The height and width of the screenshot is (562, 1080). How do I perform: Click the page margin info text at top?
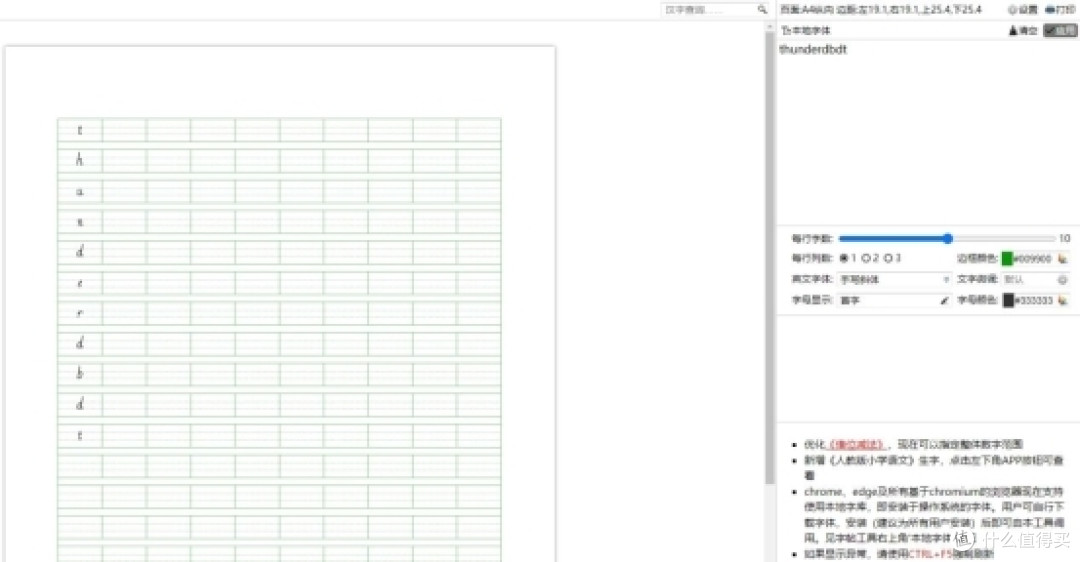(881, 10)
